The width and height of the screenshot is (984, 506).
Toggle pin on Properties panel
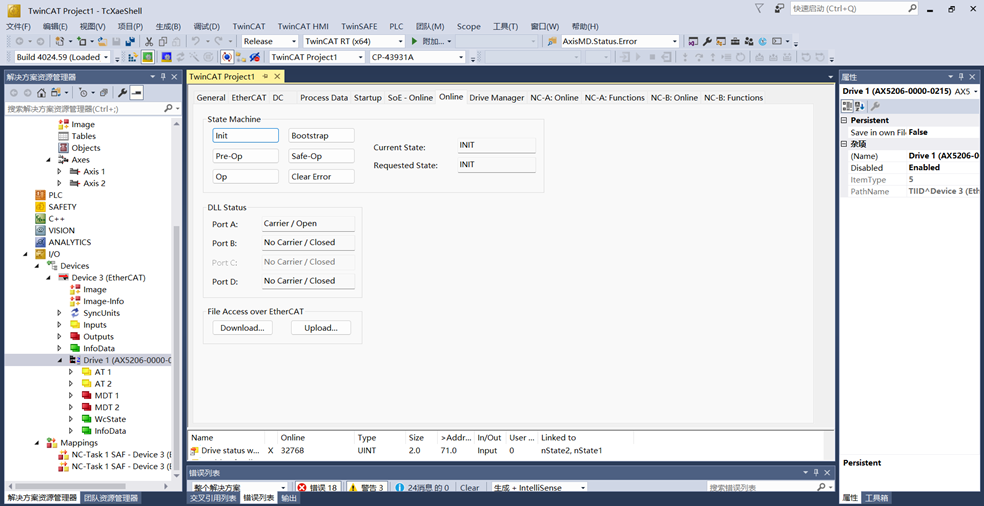[x=960, y=77]
